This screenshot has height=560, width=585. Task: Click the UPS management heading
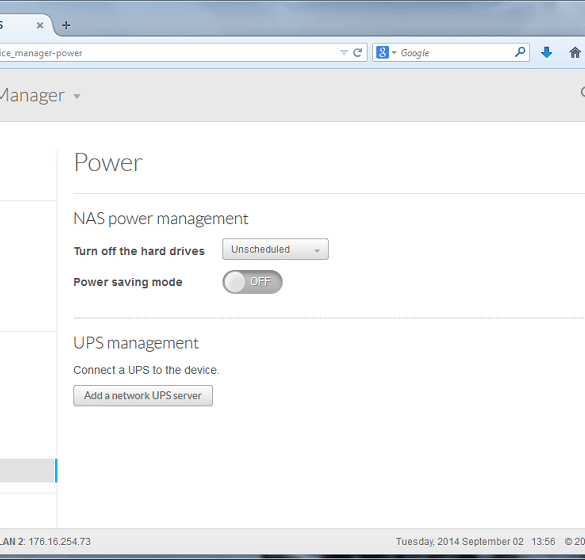coord(136,343)
